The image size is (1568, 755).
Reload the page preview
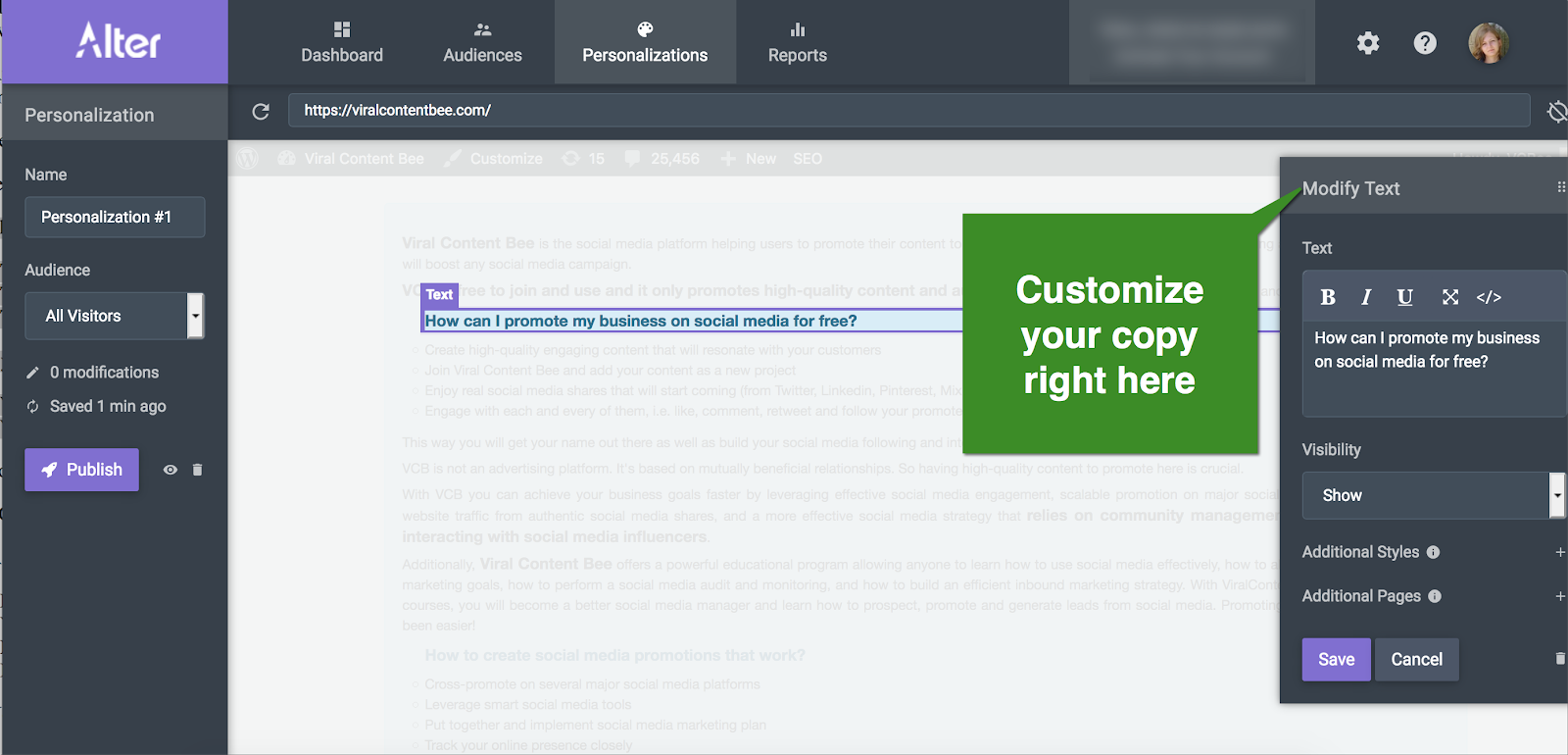coord(261,112)
